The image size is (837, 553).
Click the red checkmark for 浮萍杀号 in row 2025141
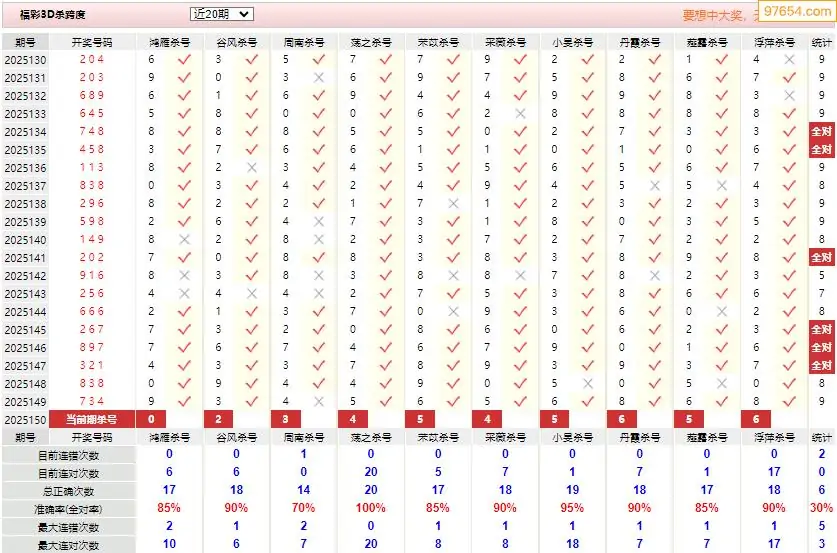(789, 258)
